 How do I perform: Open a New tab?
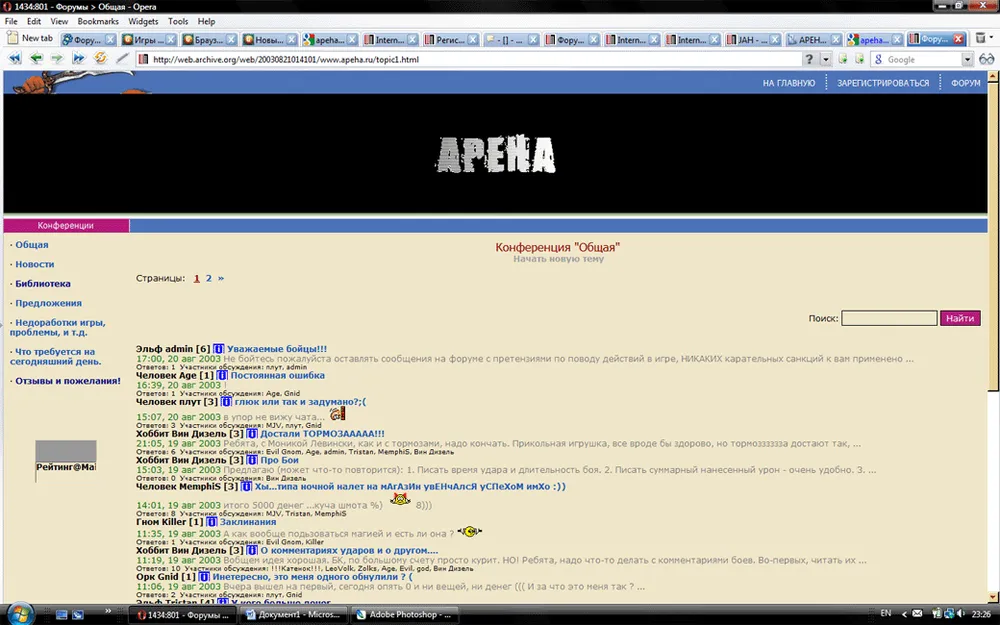pyautogui.click(x=30, y=39)
